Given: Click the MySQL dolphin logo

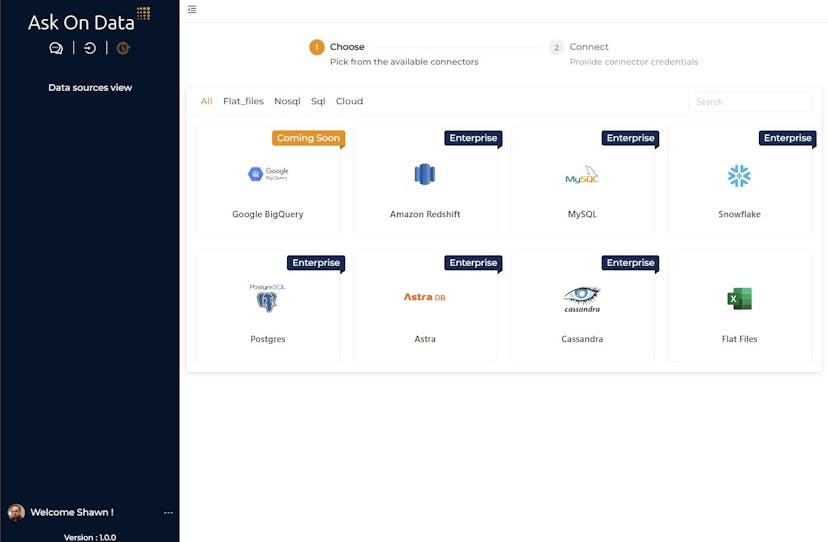Looking at the screenshot, I should (x=582, y=175).
